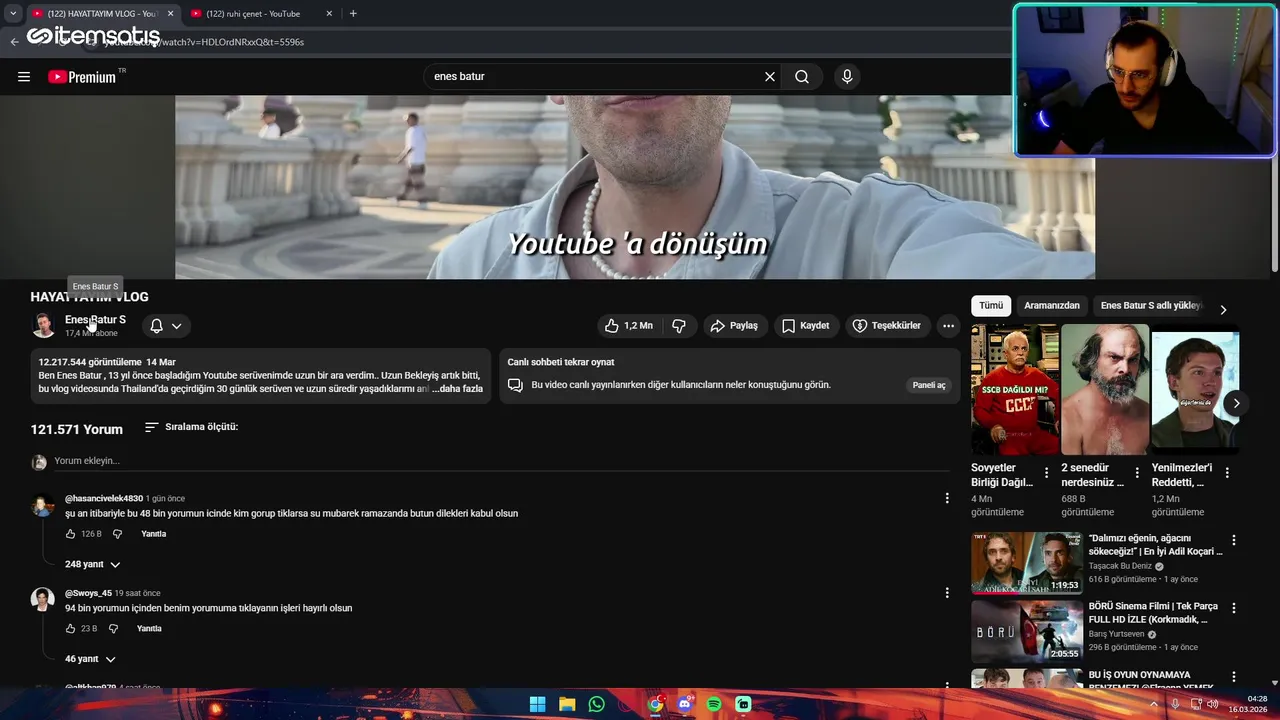This screenshot has height=720, width=1280.
Task: Open Spotify from taskbar
Action: 714,704
